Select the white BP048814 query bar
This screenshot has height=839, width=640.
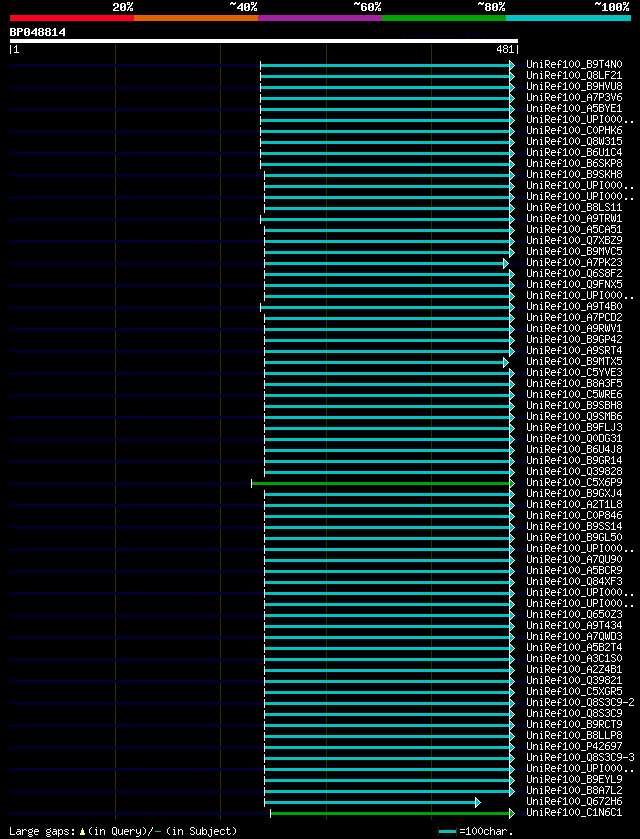point(264,41)
